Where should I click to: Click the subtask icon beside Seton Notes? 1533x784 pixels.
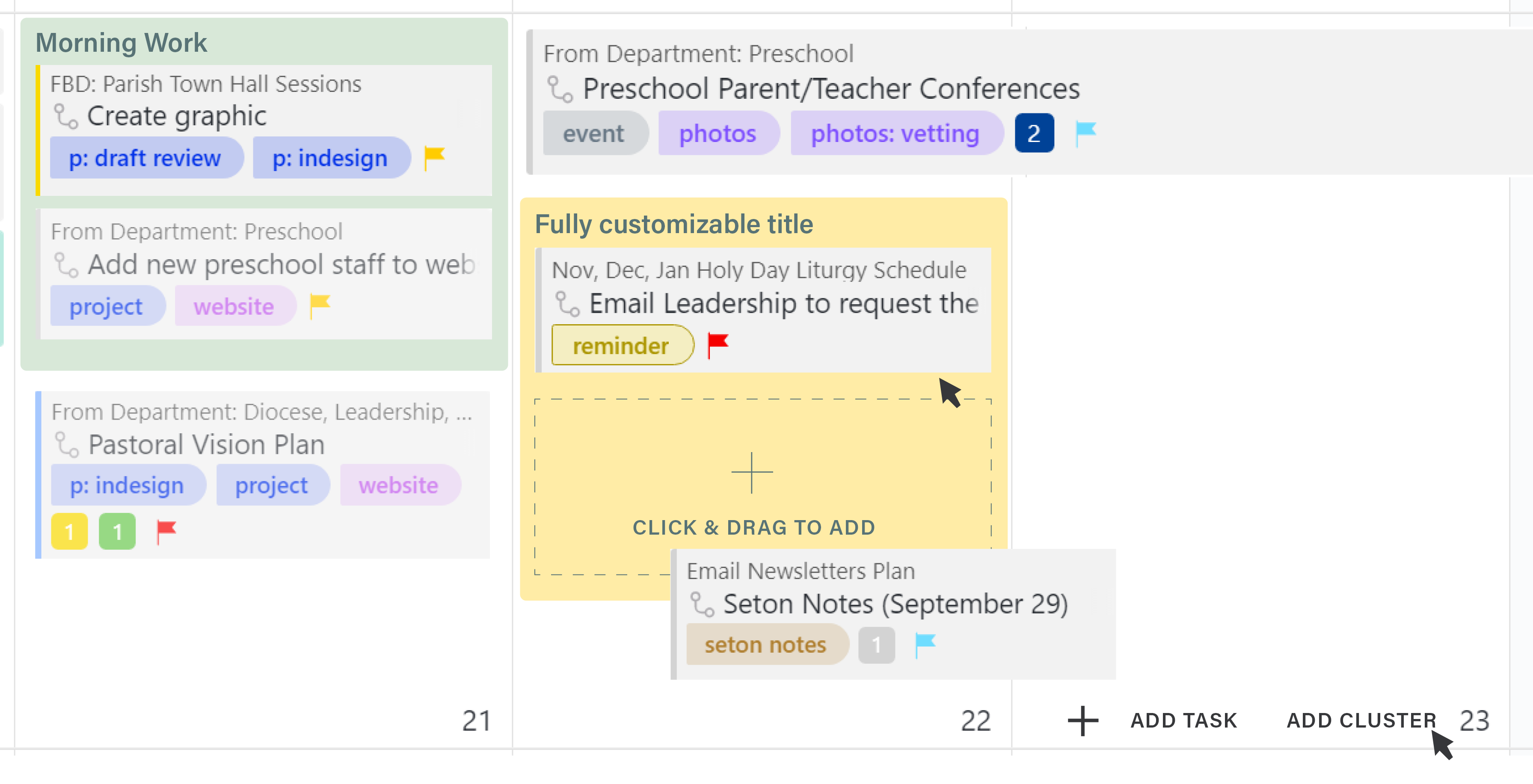pyautogui.click(x=702, y=604)
